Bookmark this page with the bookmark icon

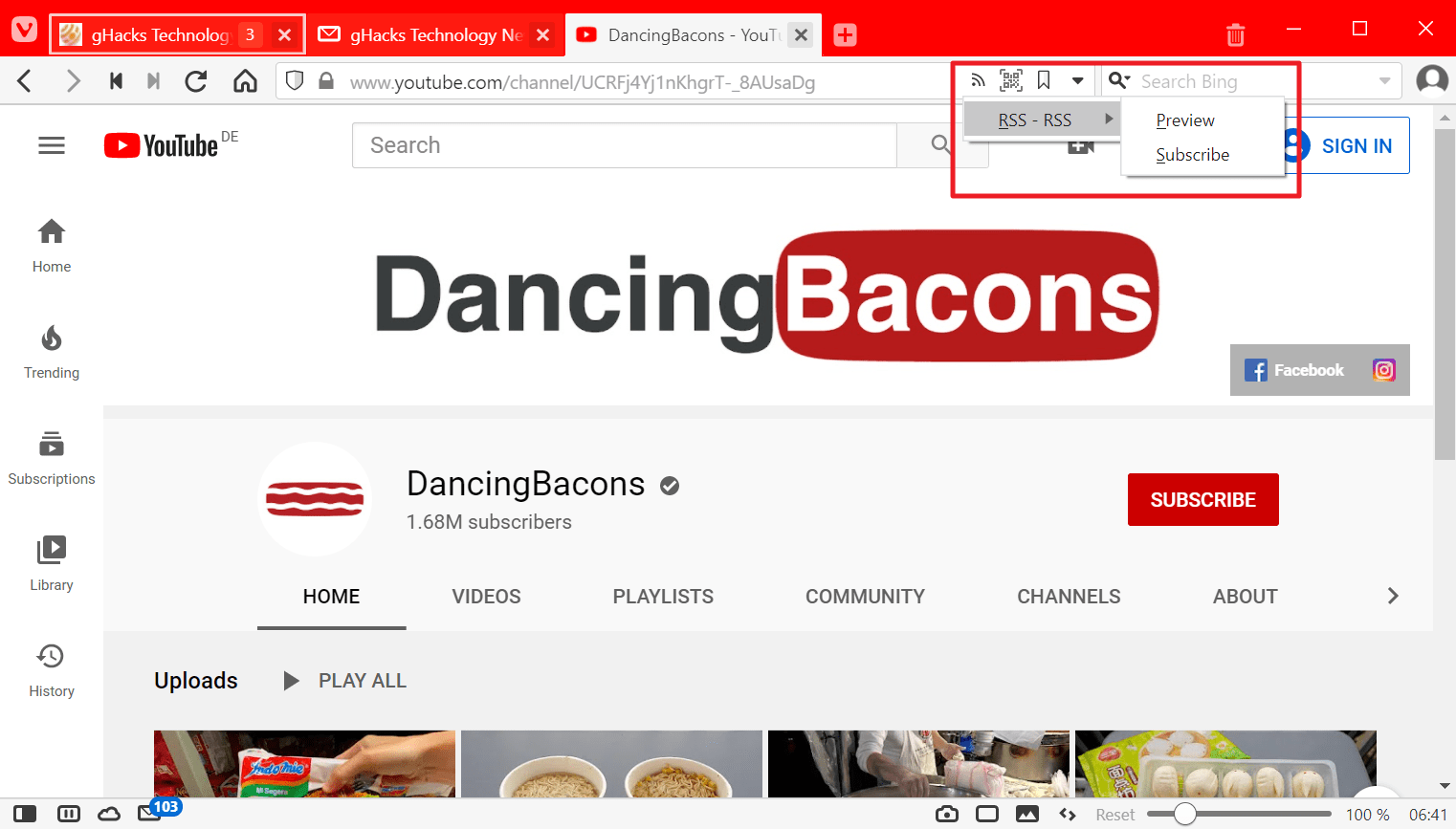(1044, 81)
